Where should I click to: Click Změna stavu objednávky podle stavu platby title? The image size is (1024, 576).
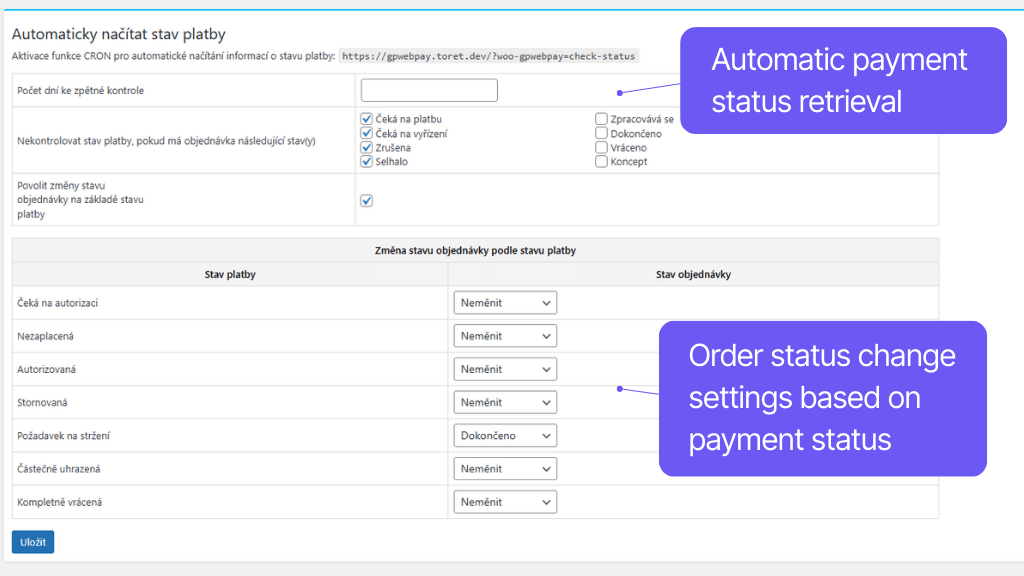tap(475, 250)
